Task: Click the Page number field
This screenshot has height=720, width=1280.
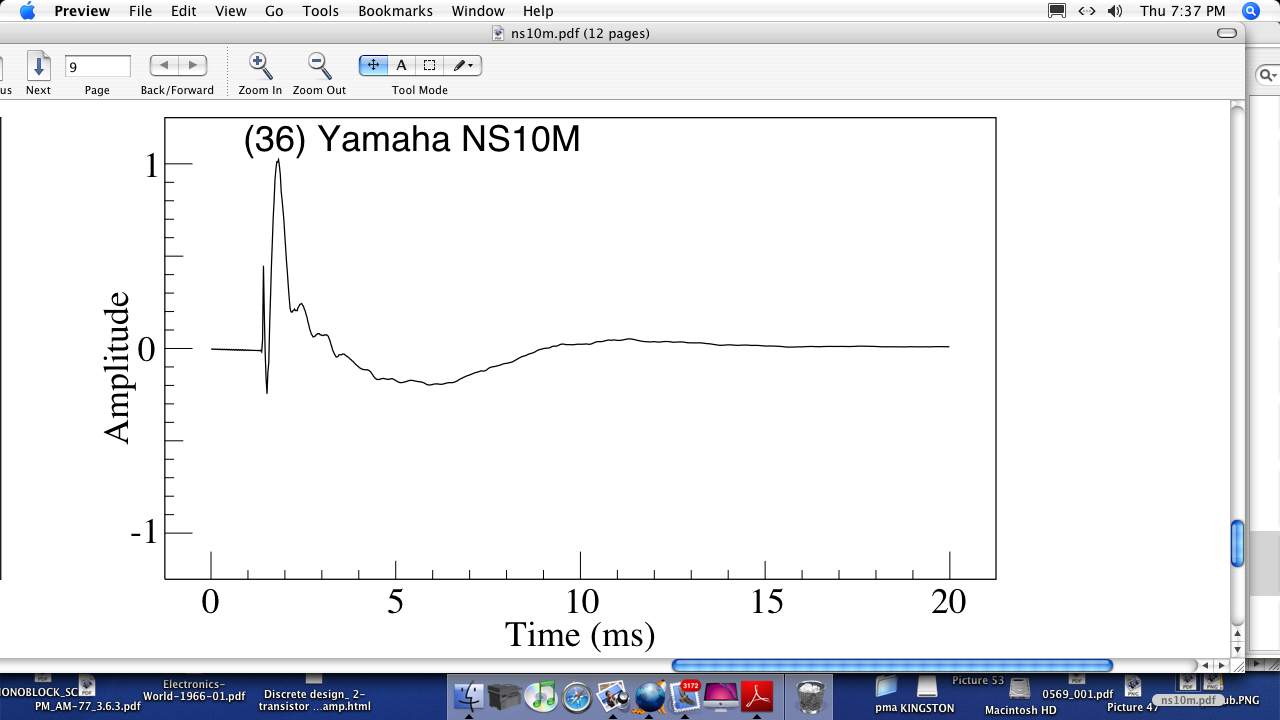Action: pos(98,66)
